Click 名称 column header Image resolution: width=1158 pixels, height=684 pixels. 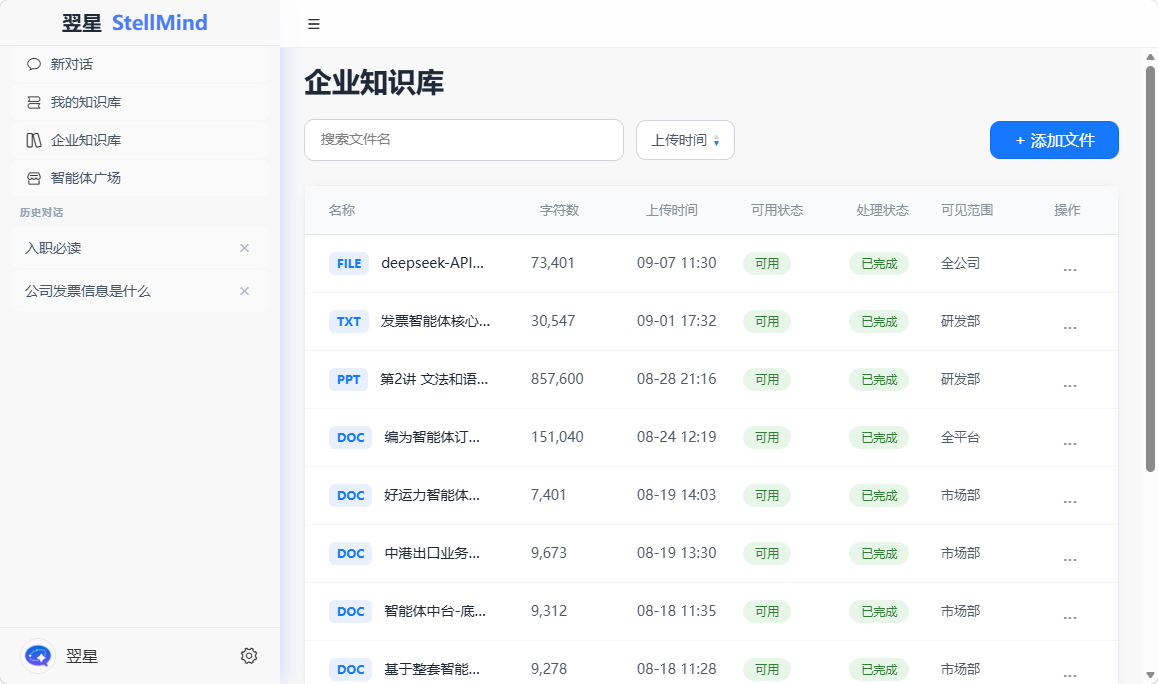342,211
